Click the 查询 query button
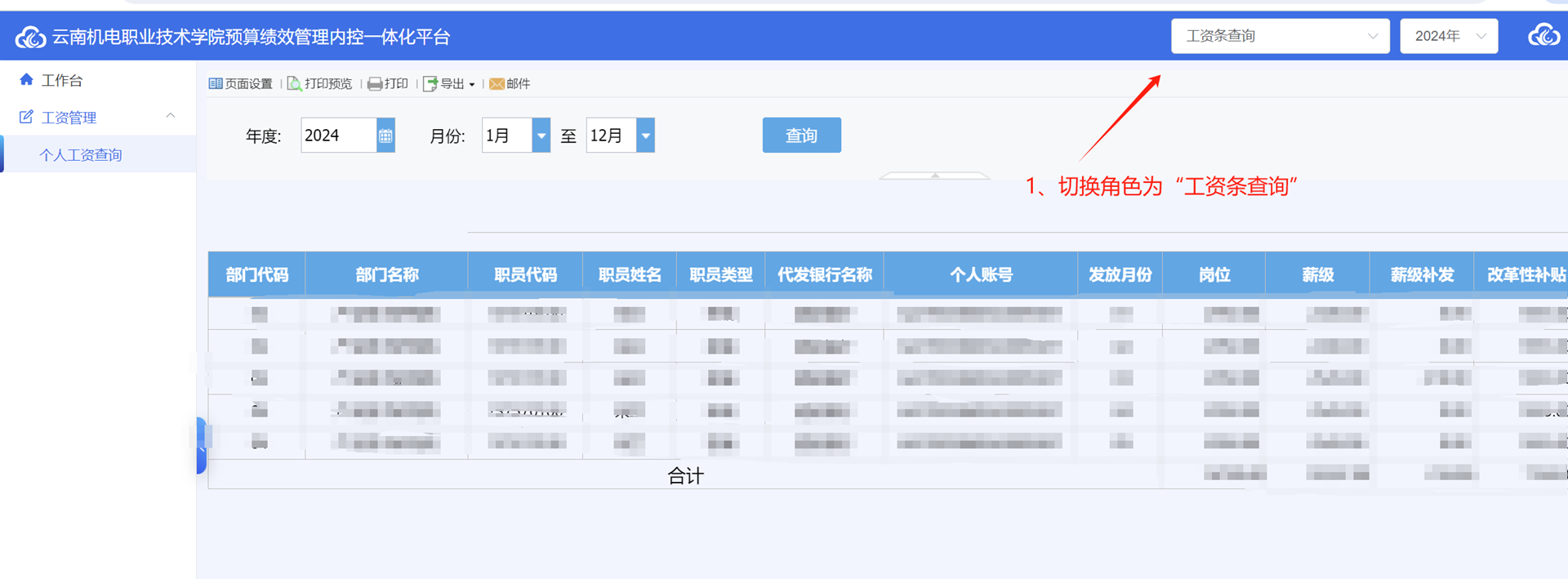1568x579 pixels. coord(801,136)
